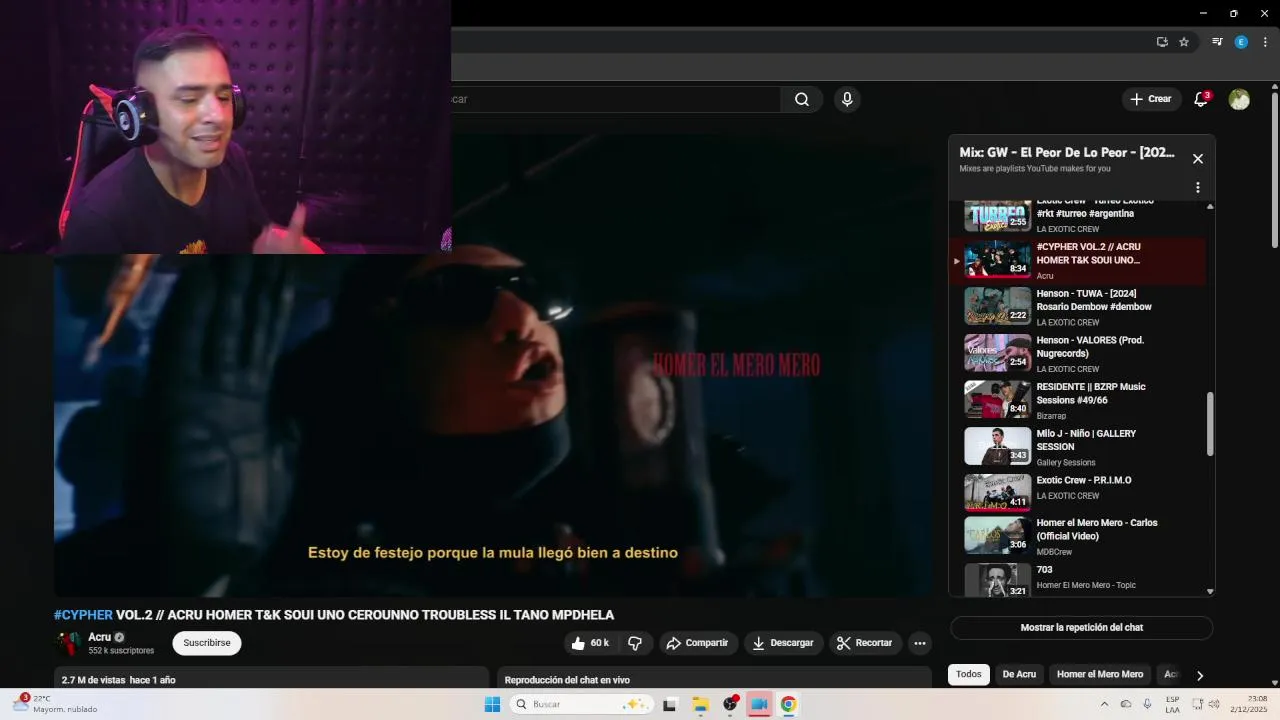Open Chrome media controls icon

1217,42
